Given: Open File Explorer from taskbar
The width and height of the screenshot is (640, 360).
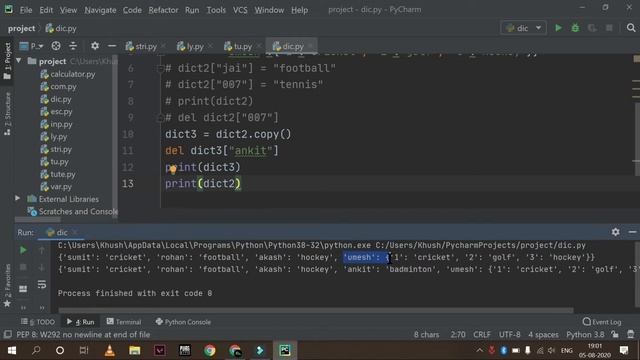Looking at the screenshot, I should pyautogui.click(x=134, y=350).
